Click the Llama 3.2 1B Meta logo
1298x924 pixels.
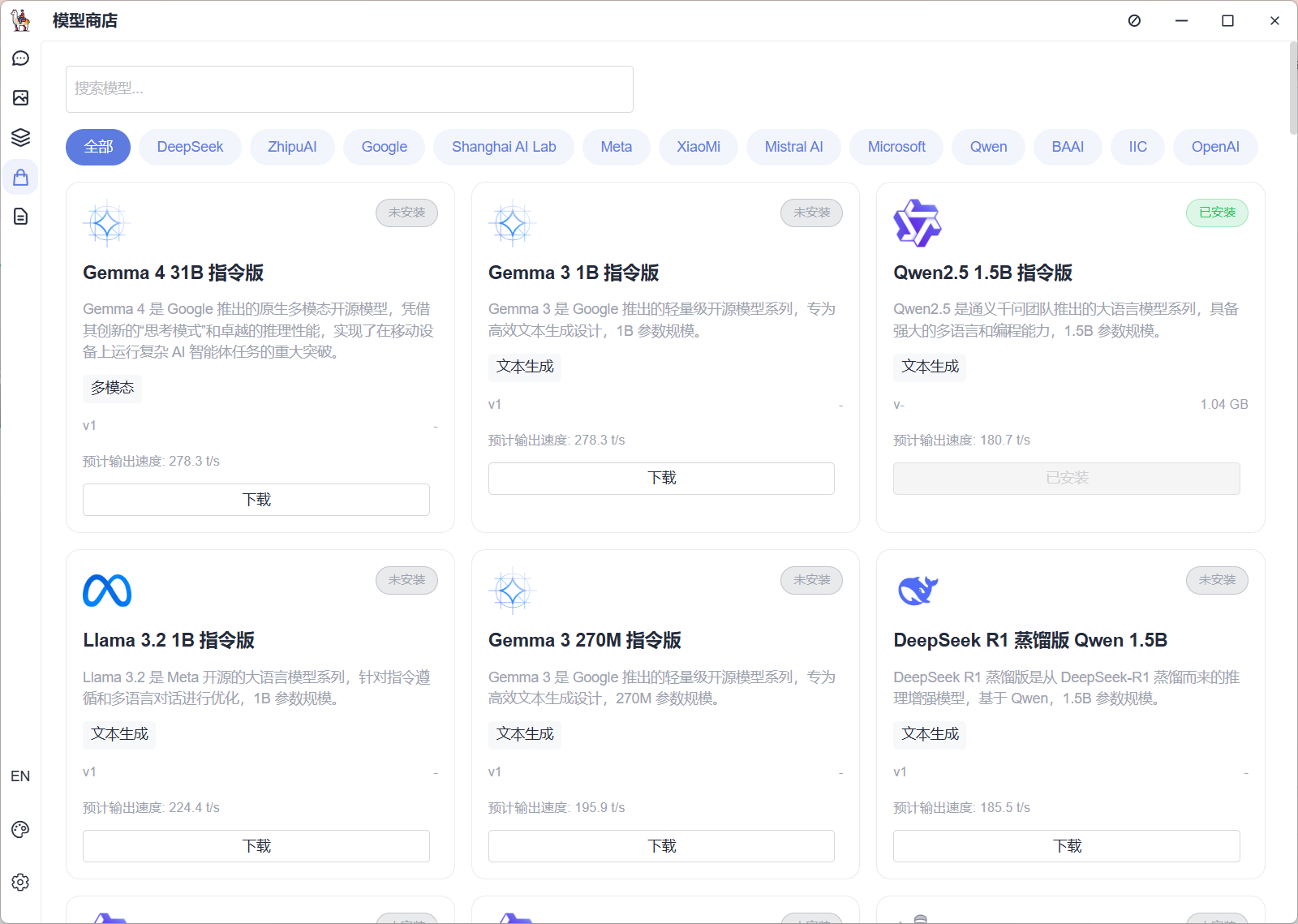coord(107,591)
